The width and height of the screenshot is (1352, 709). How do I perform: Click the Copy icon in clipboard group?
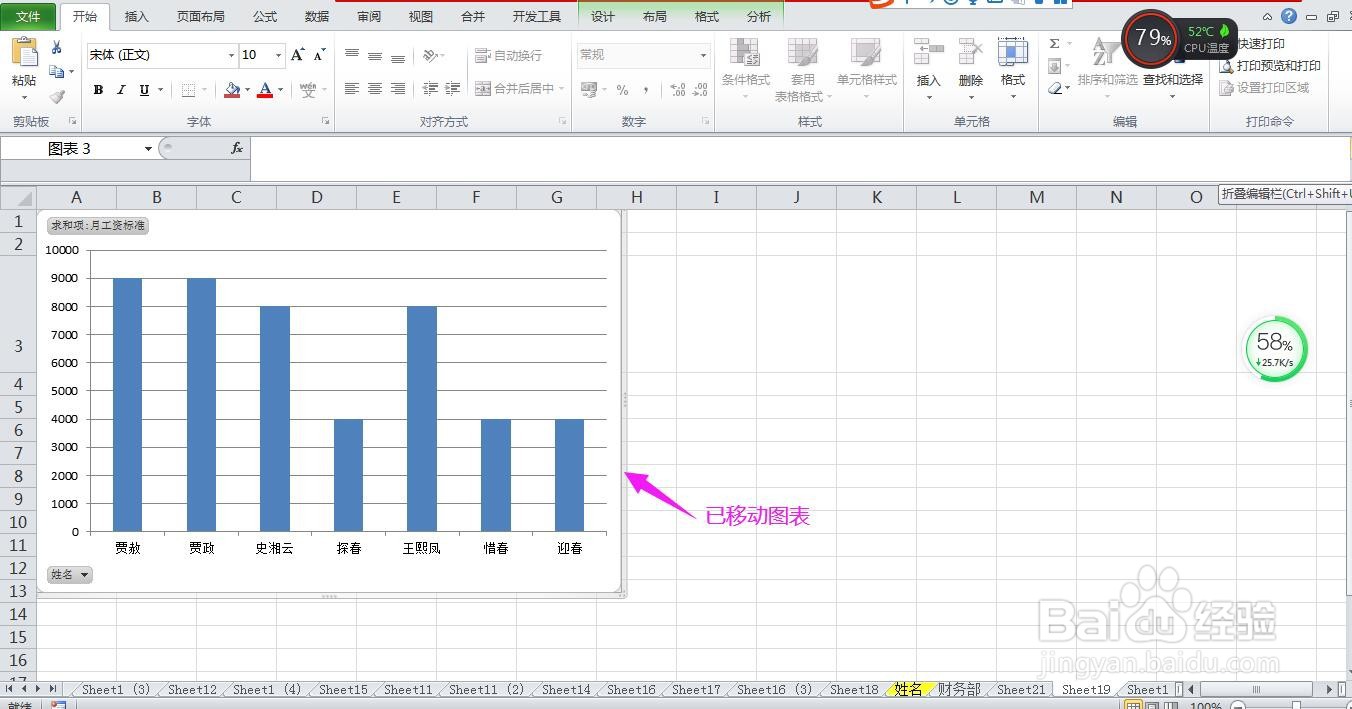57,72
